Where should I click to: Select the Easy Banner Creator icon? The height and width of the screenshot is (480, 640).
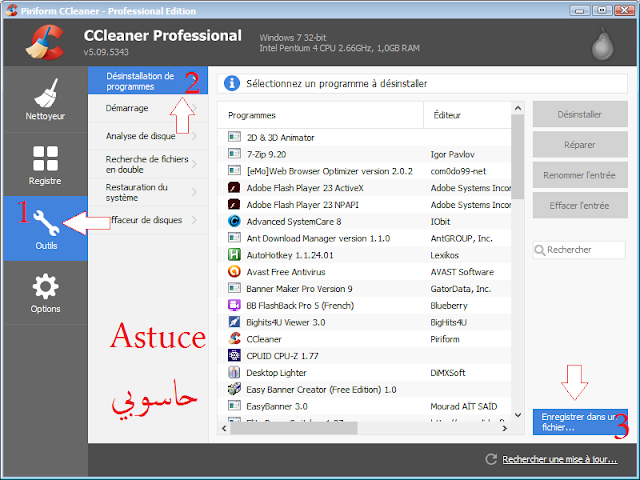click(x=234, y=389)
